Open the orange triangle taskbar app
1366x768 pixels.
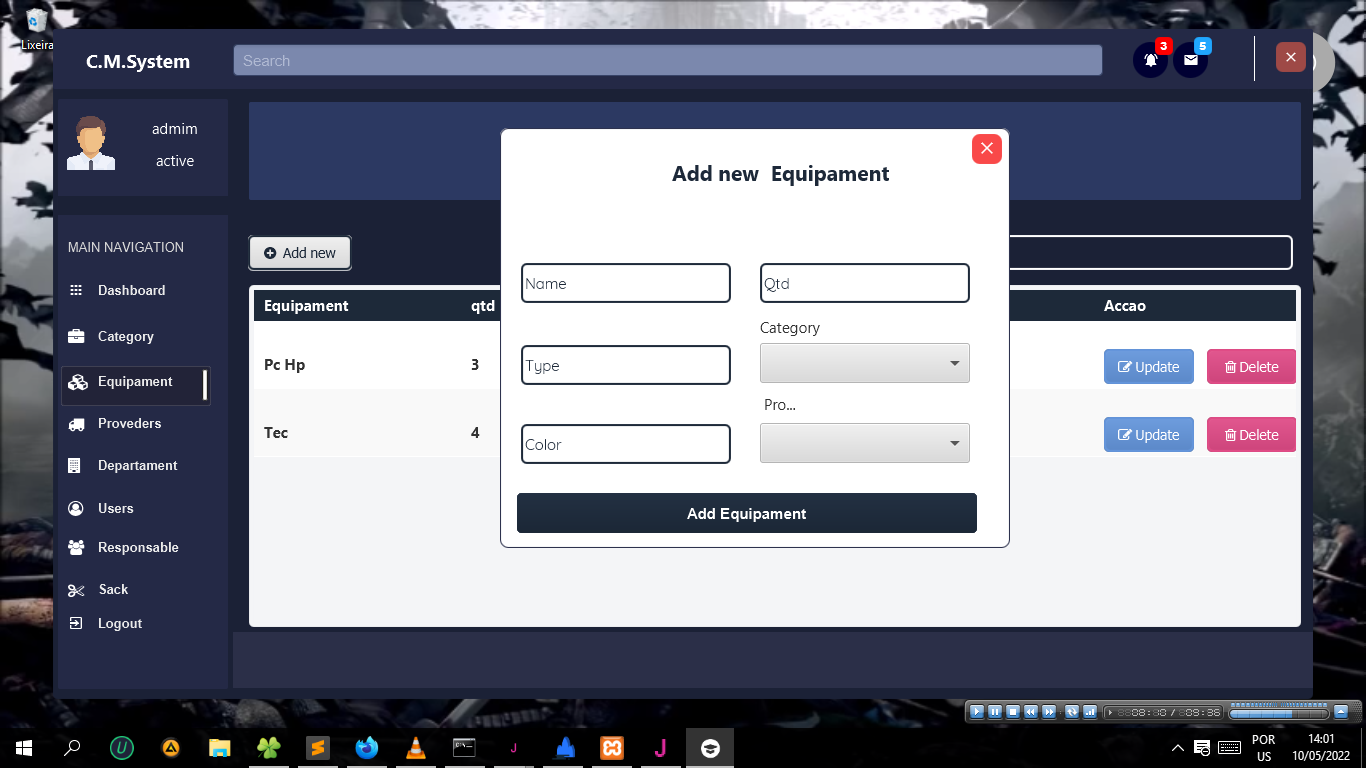tap(171, 747)
